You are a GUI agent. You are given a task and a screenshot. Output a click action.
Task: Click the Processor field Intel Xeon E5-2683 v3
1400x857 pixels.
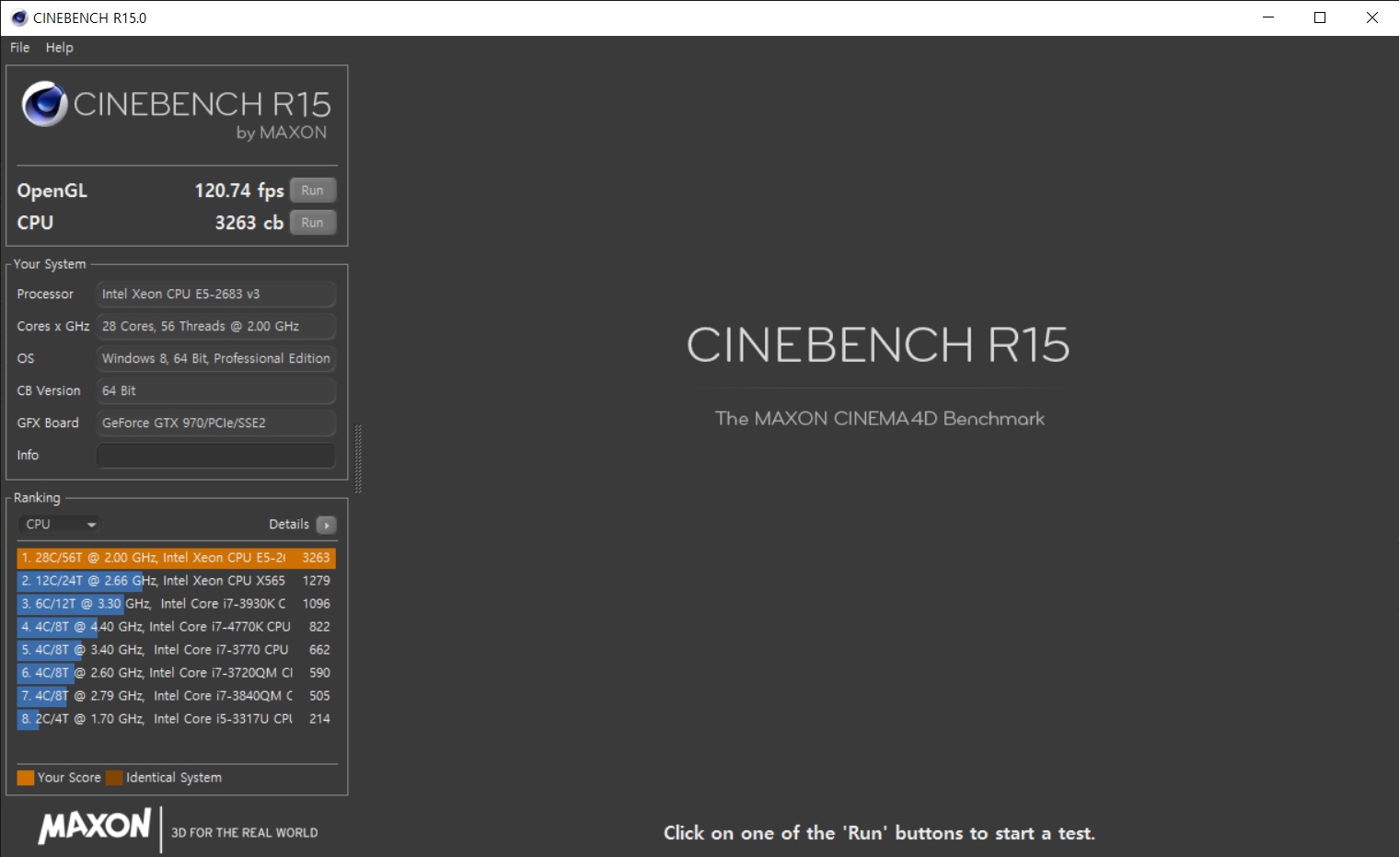[216, 295]
